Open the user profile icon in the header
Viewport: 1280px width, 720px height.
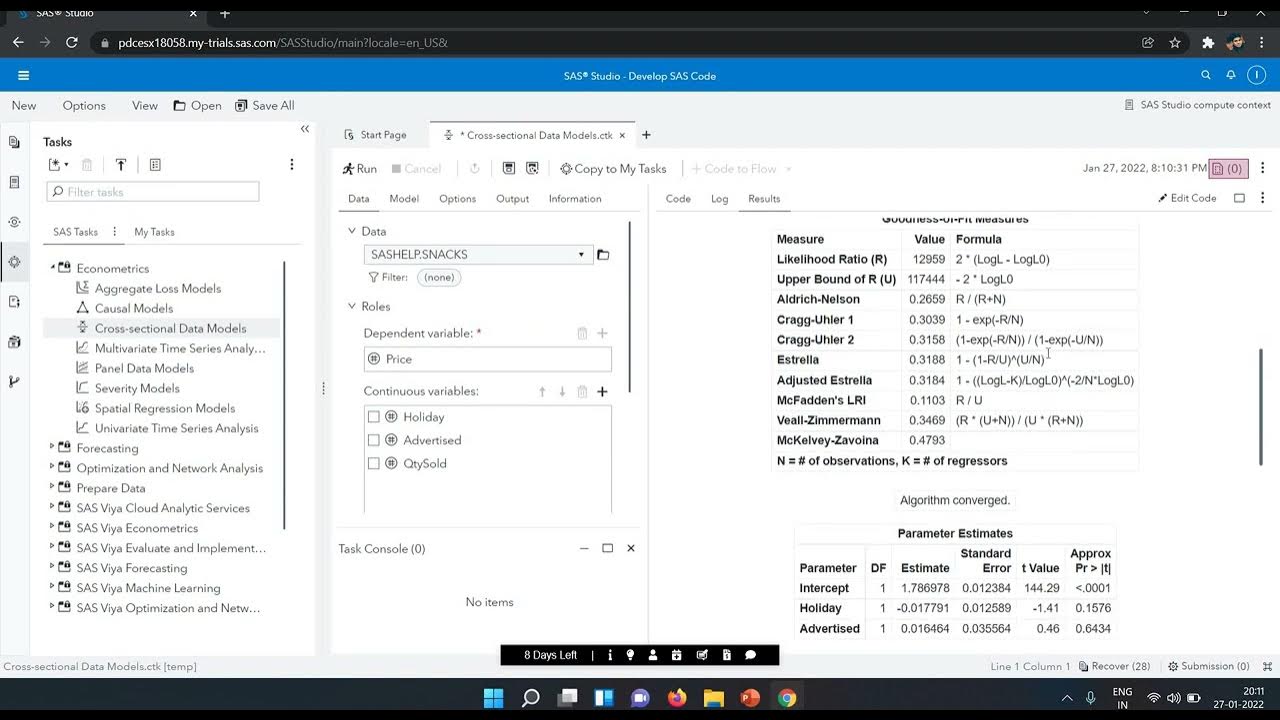1256,75
